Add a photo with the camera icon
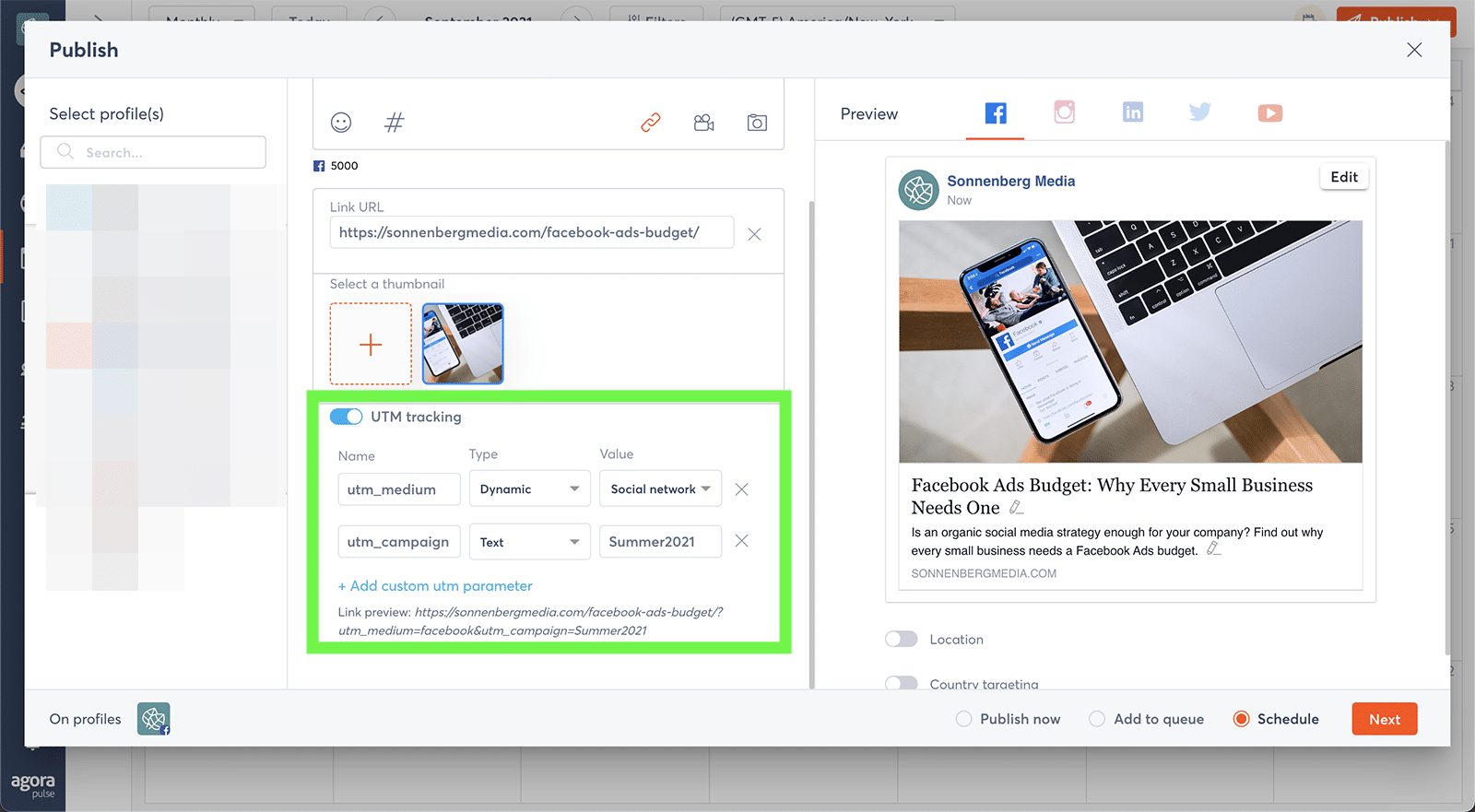 (x=757, y=123)
